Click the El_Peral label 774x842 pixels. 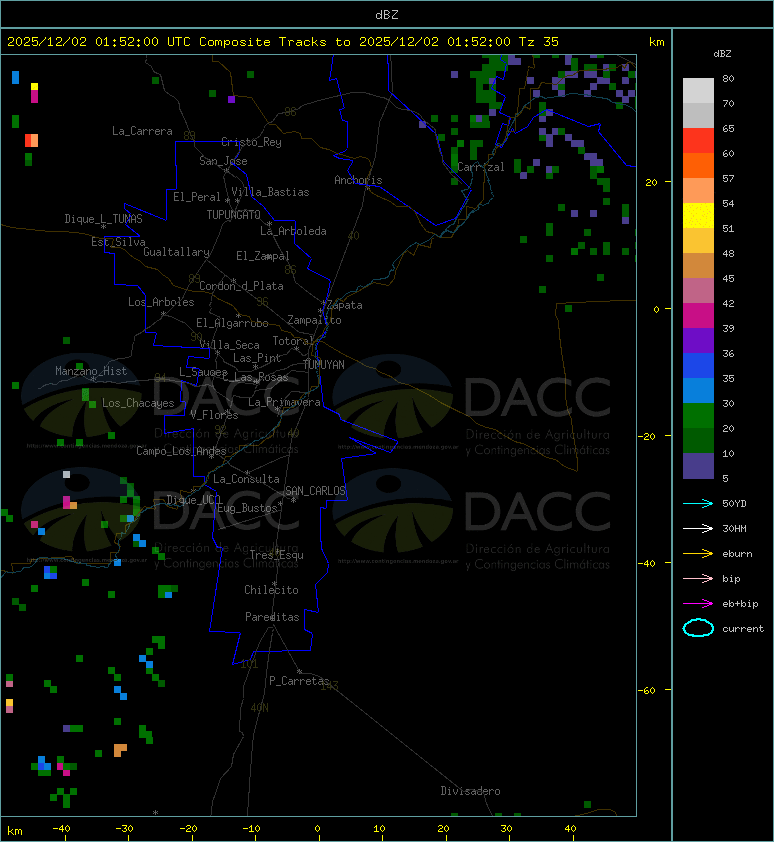[197, 197]
